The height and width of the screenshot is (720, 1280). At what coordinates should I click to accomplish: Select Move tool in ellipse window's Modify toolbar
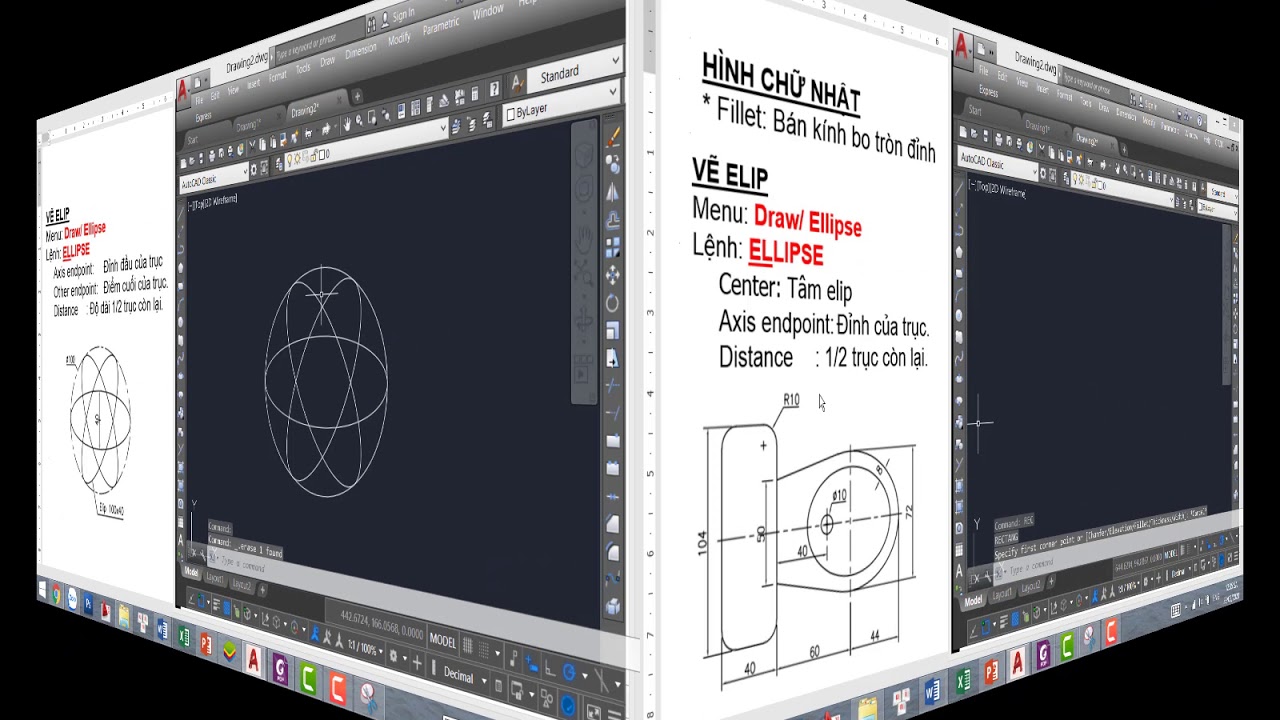(614, 275)
